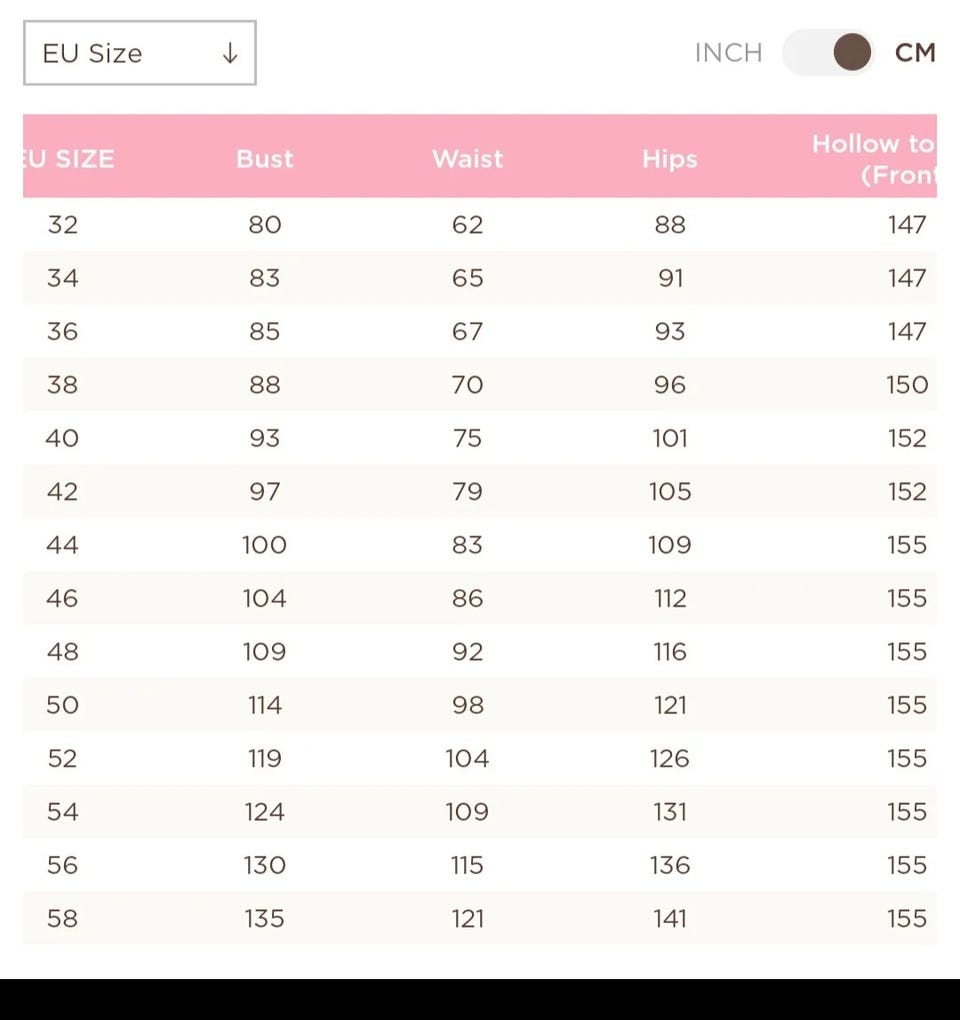Open the EU Size dropdown

139,53
